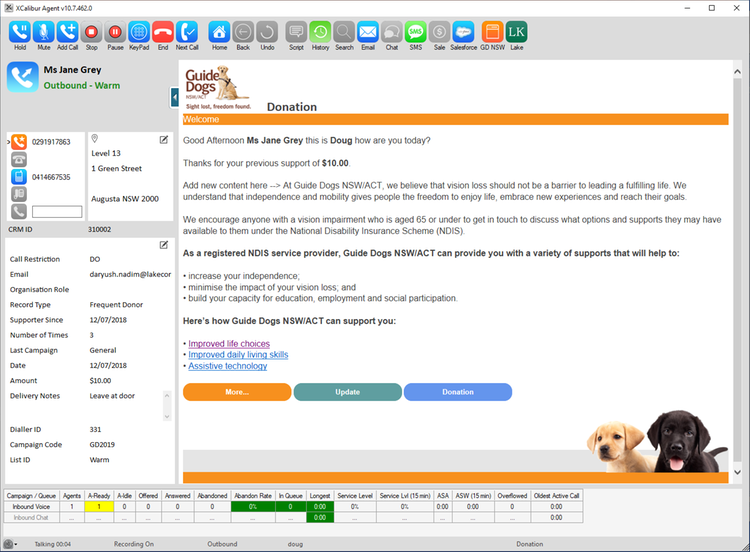Screen dimensions: 750x552
Task: Click the grey desk phone icon
Action: tap(19, 160)
